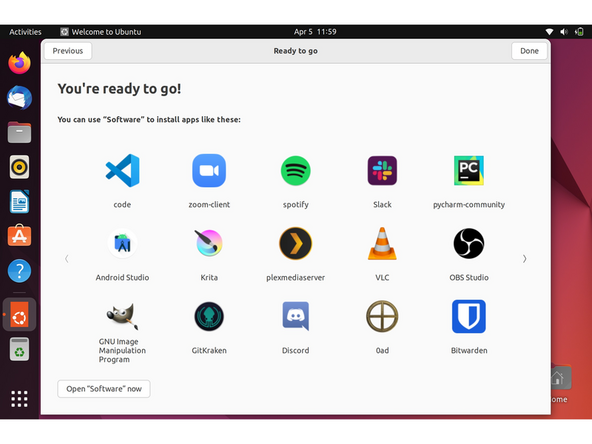Show Applications grid in the dock

tap(19, 399)
